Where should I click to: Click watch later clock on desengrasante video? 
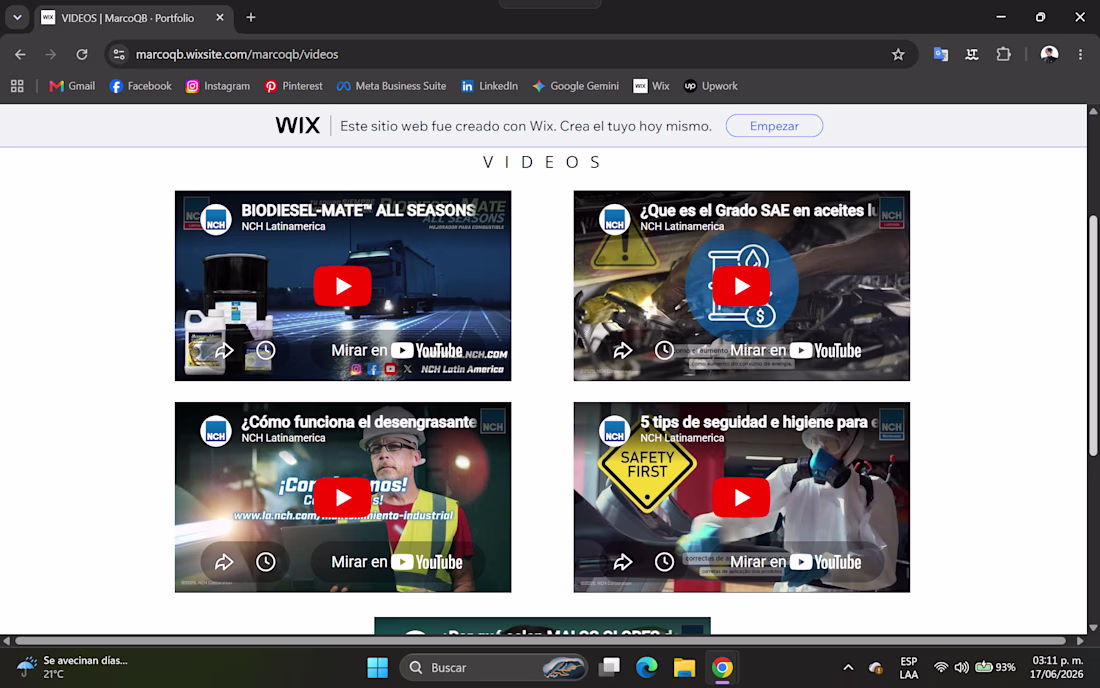coord(265,562)
